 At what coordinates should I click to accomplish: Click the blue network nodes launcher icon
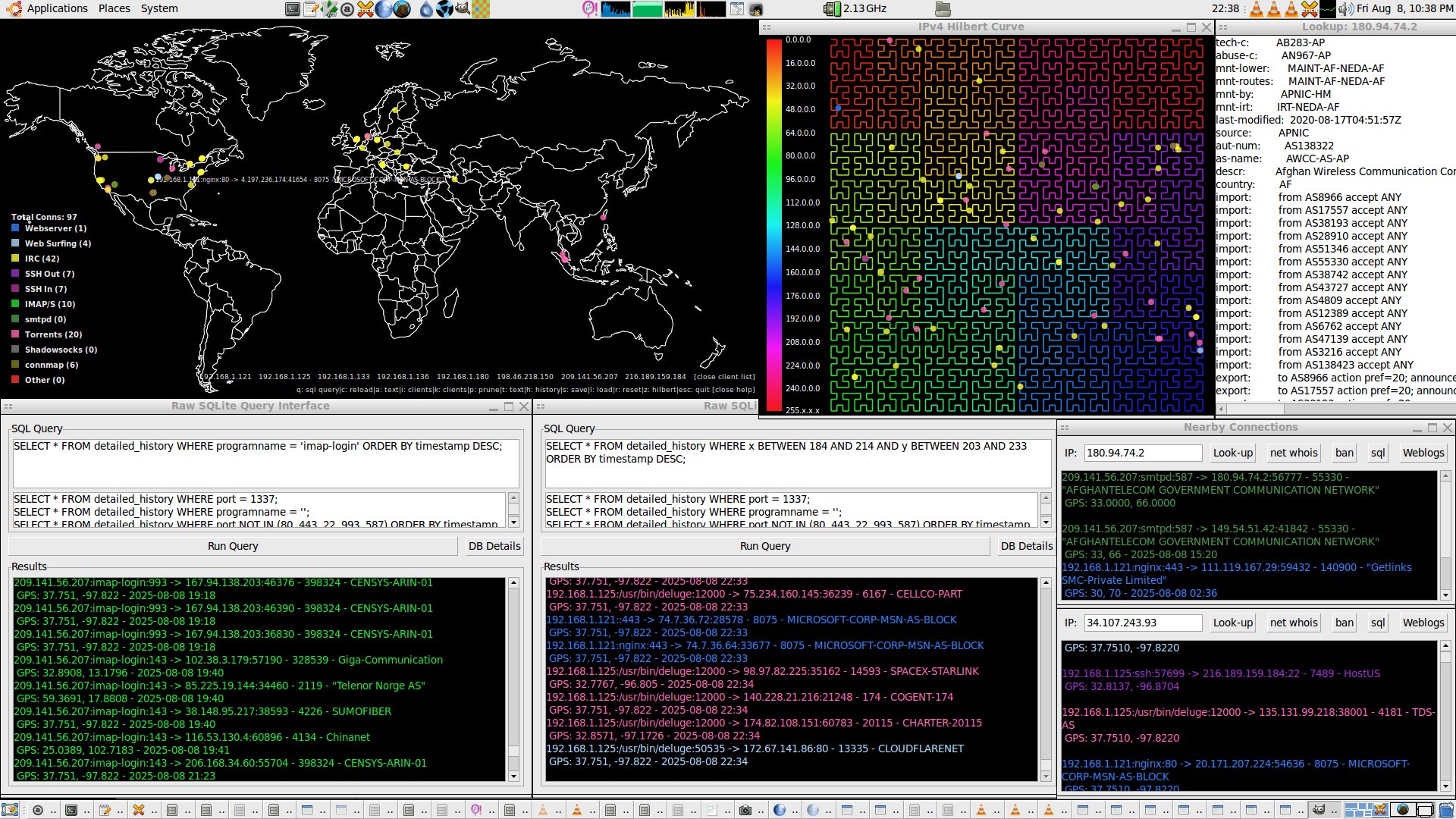[444, 9]
